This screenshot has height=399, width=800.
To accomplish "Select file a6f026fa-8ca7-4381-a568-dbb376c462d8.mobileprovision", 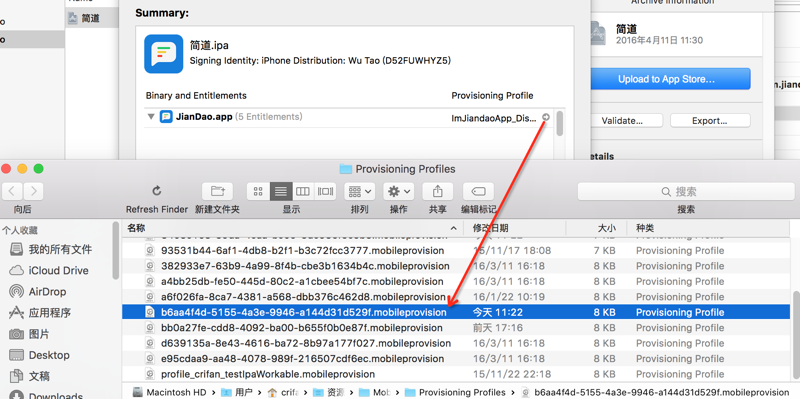I will [x=303, y=296].
